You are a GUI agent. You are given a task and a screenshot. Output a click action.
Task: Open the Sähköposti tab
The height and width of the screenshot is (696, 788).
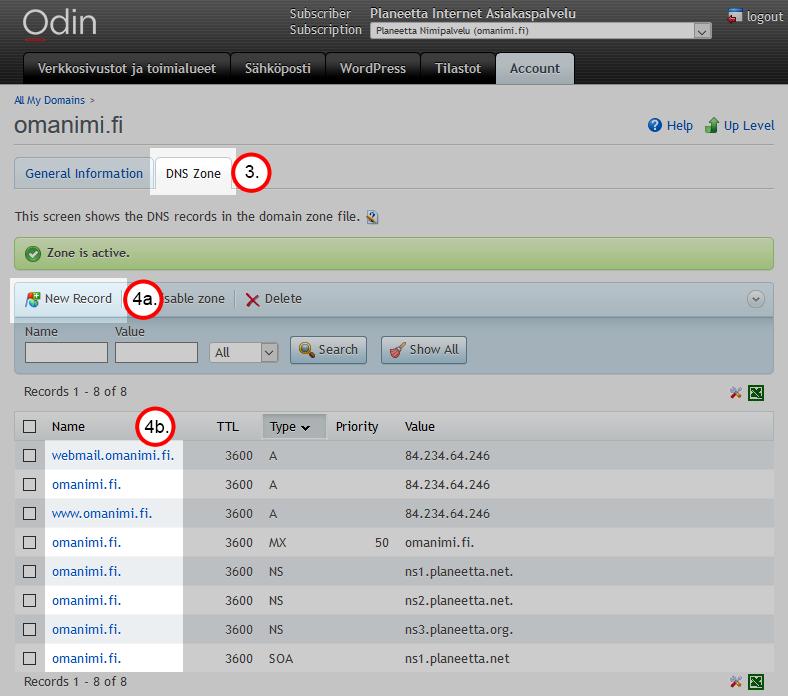pos(277,68)
